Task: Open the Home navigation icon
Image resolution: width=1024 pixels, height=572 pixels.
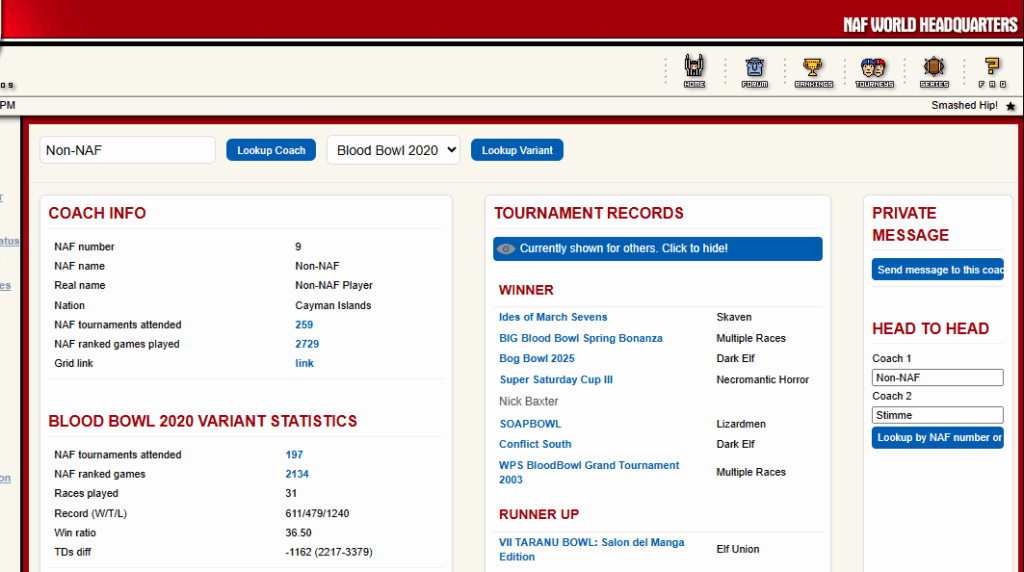Action: 694,71
